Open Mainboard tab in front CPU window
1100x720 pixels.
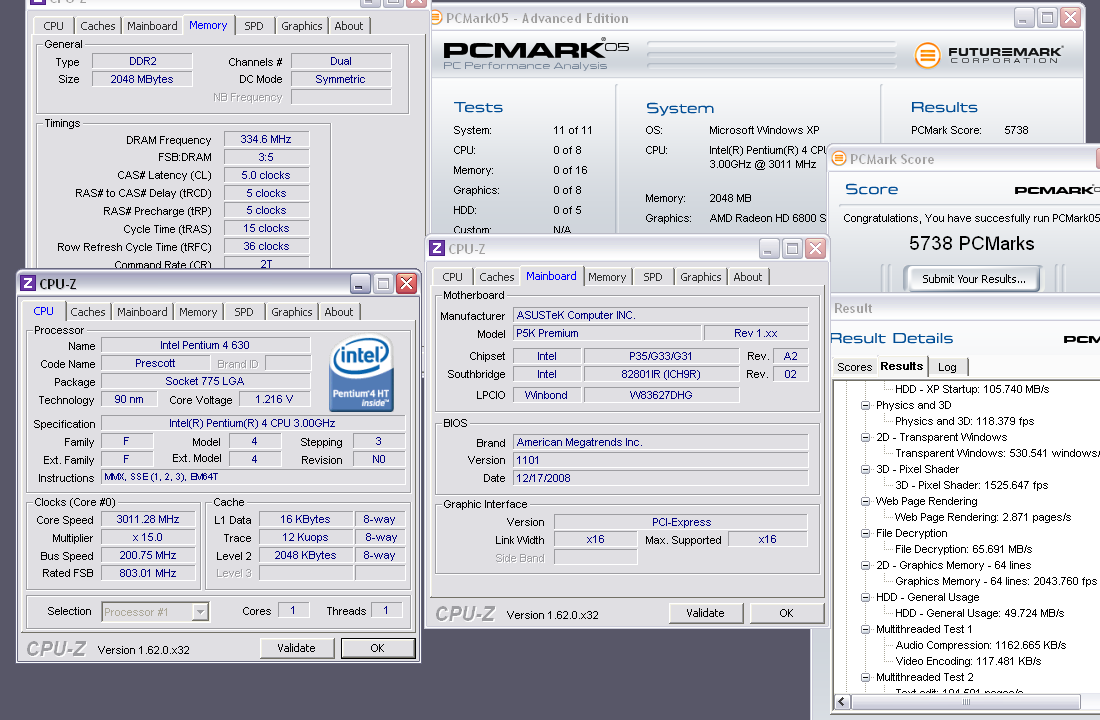point(142,312)
